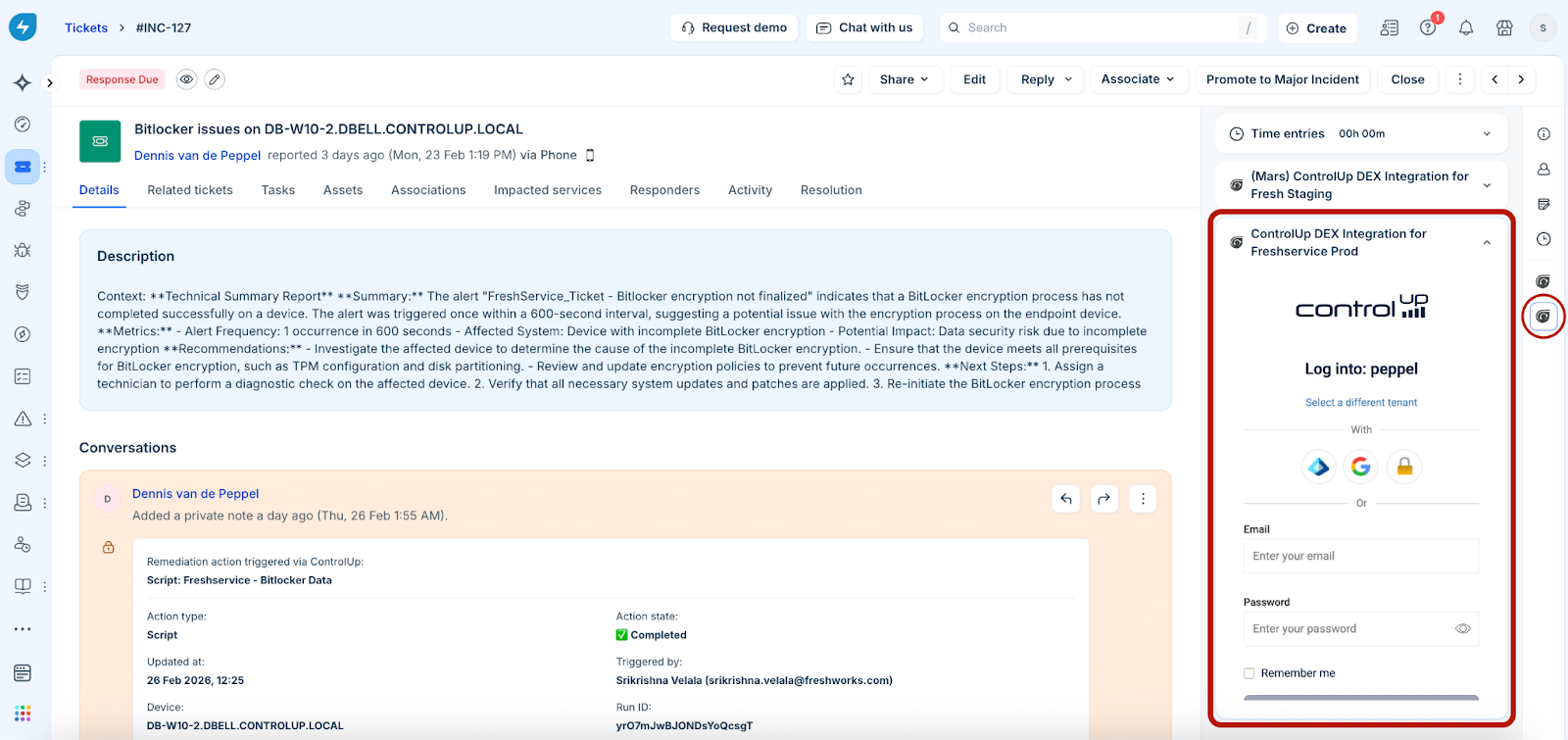Click forward arrow on Dennis's private note
1568x740 pixels.
click(x=1104, y=499)
